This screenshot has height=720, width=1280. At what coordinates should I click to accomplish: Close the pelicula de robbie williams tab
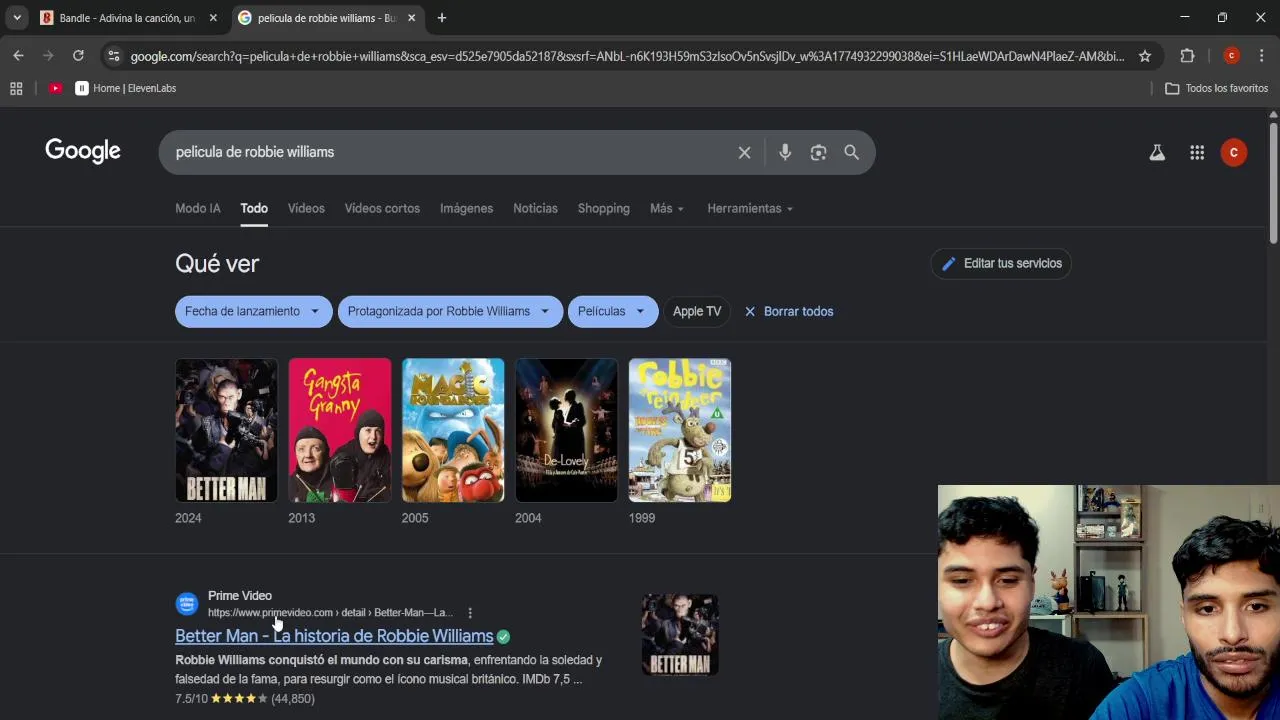point(411,18)
